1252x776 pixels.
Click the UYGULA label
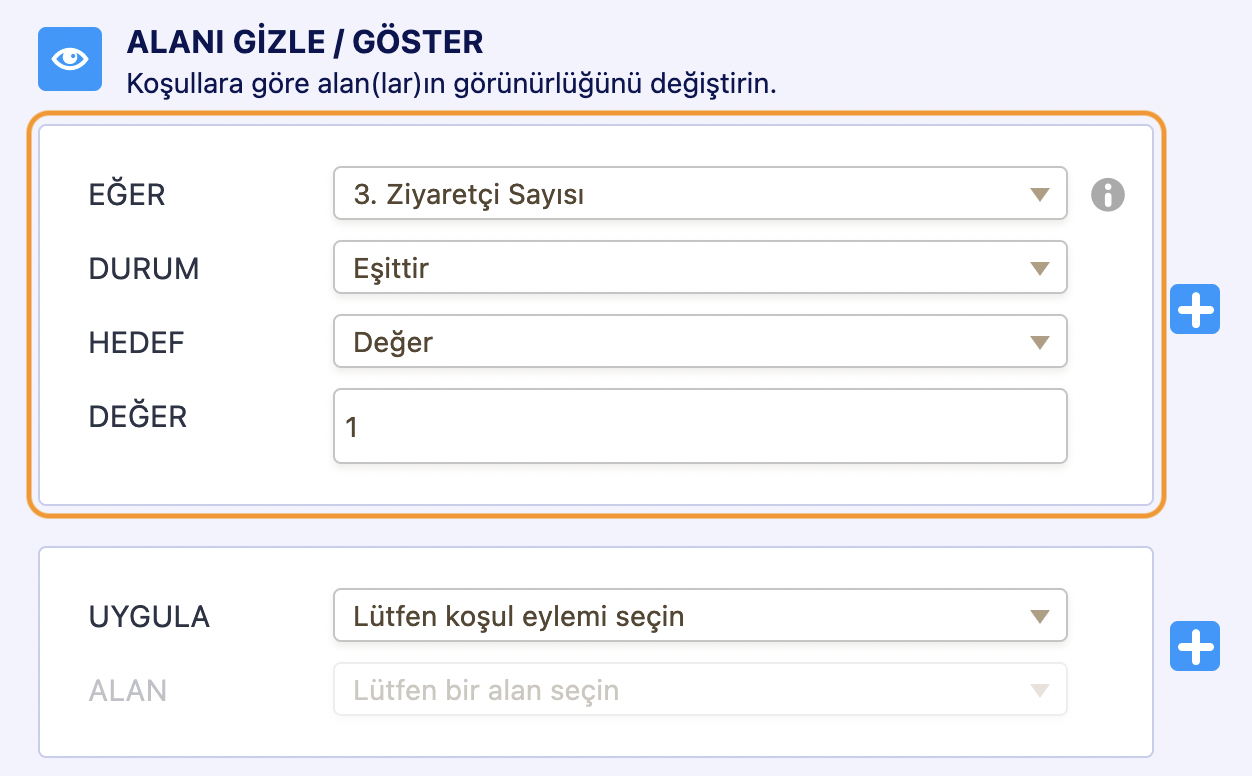point(149,617)
